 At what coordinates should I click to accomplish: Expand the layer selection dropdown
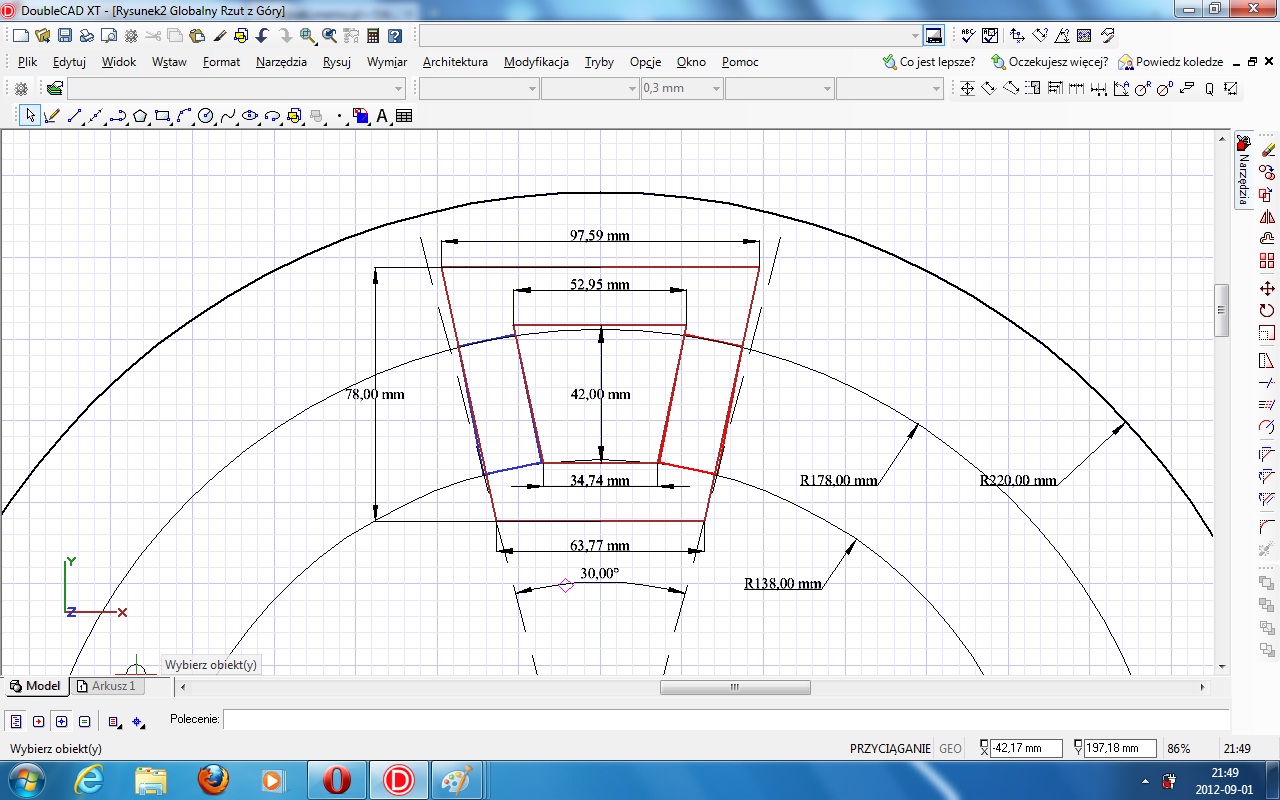[x=399, y=89]
